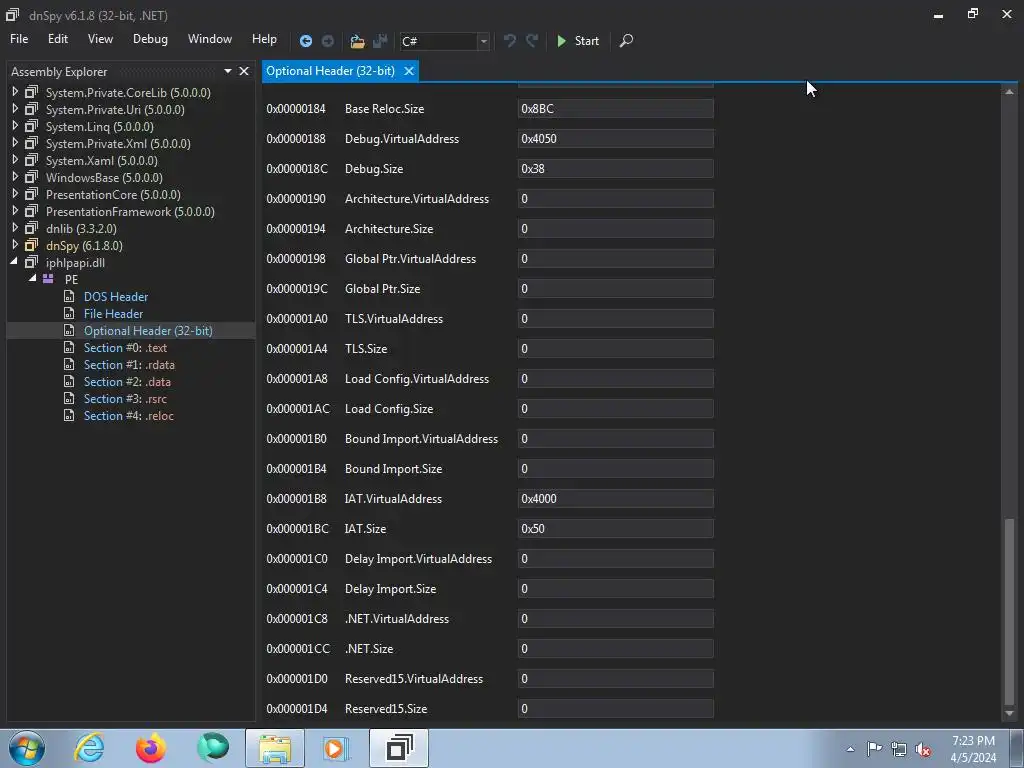The height and width of the screenshot is (768, 1024).
Task: Expand the dnSpy (6.1.8.0) node
Action: coord(15,245)
